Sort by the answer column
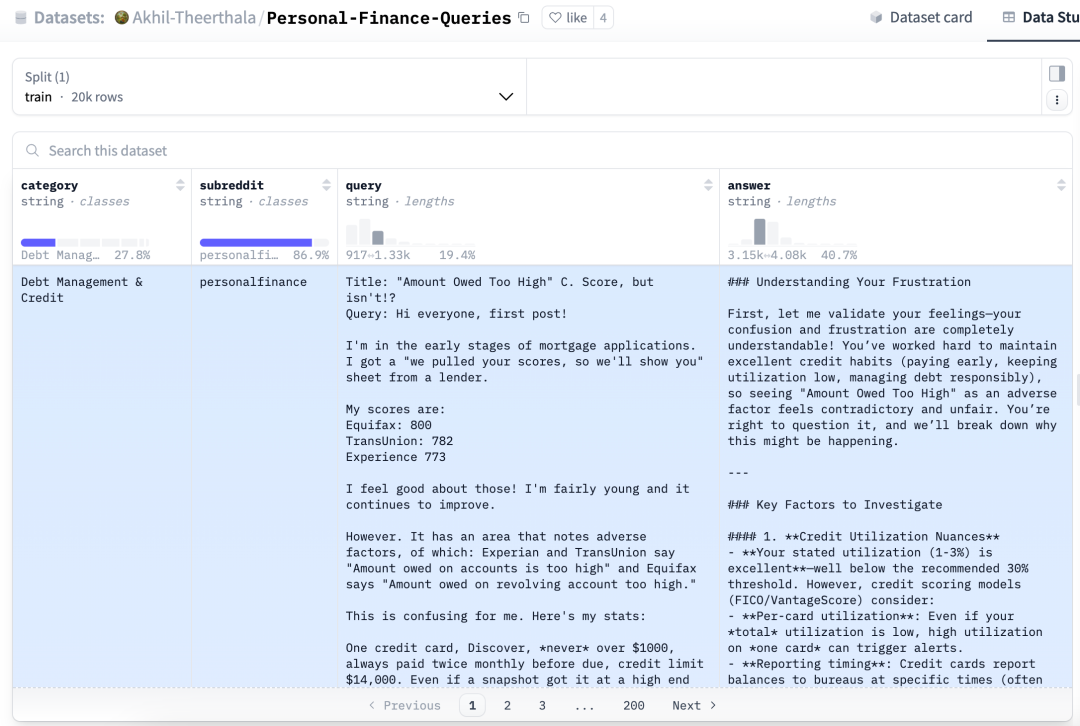The image size is (1080, 726). click(x=1061, y=185)
